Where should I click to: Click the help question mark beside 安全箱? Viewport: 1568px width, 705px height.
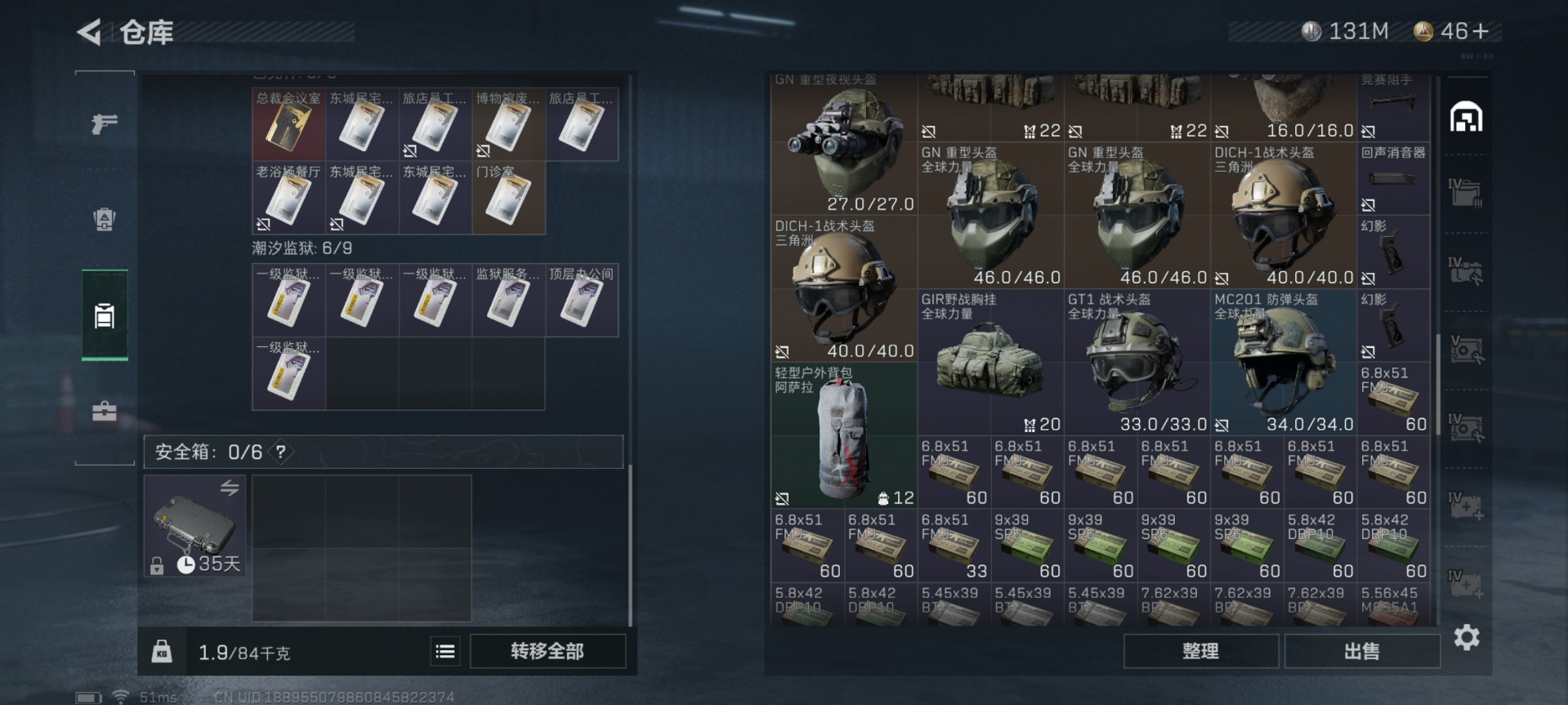click(x=281, y=452)
